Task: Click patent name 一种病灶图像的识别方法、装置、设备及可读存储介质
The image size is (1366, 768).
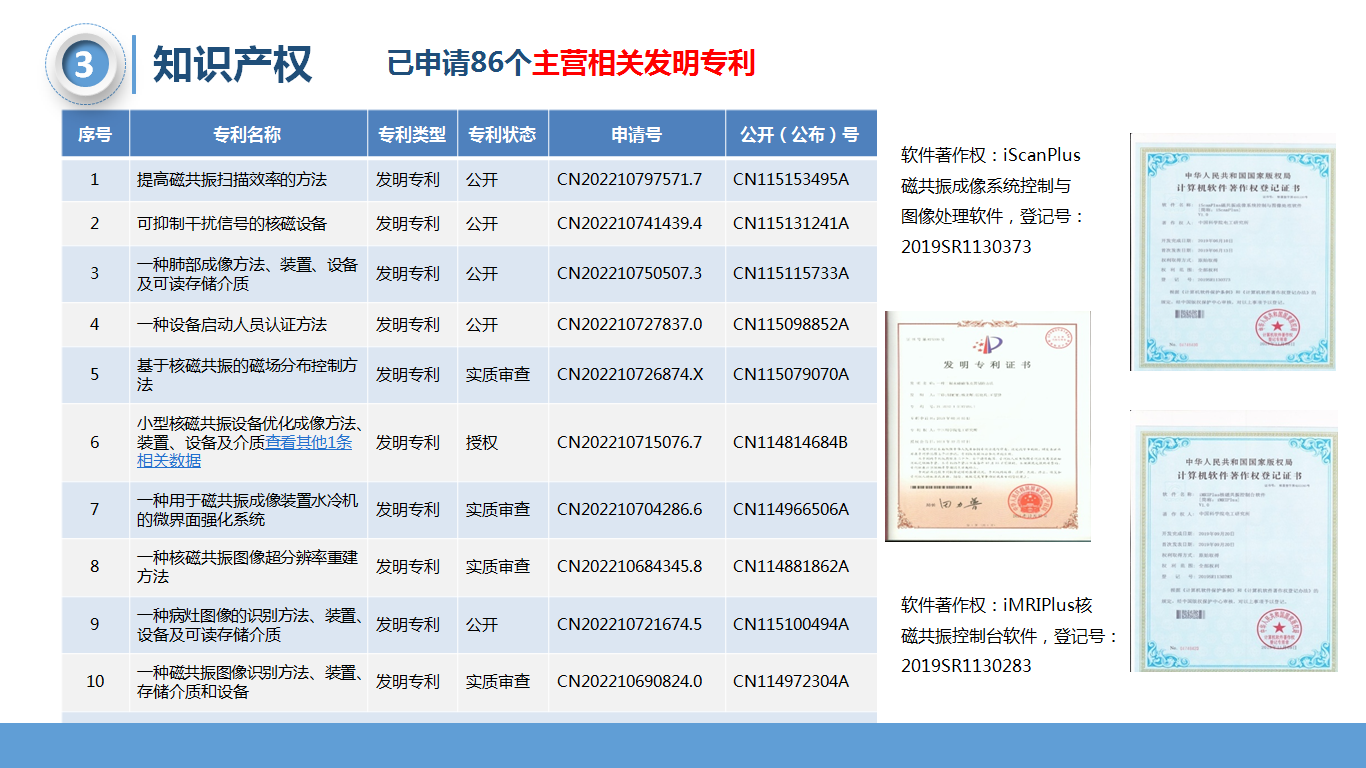Action: [250, 625]
